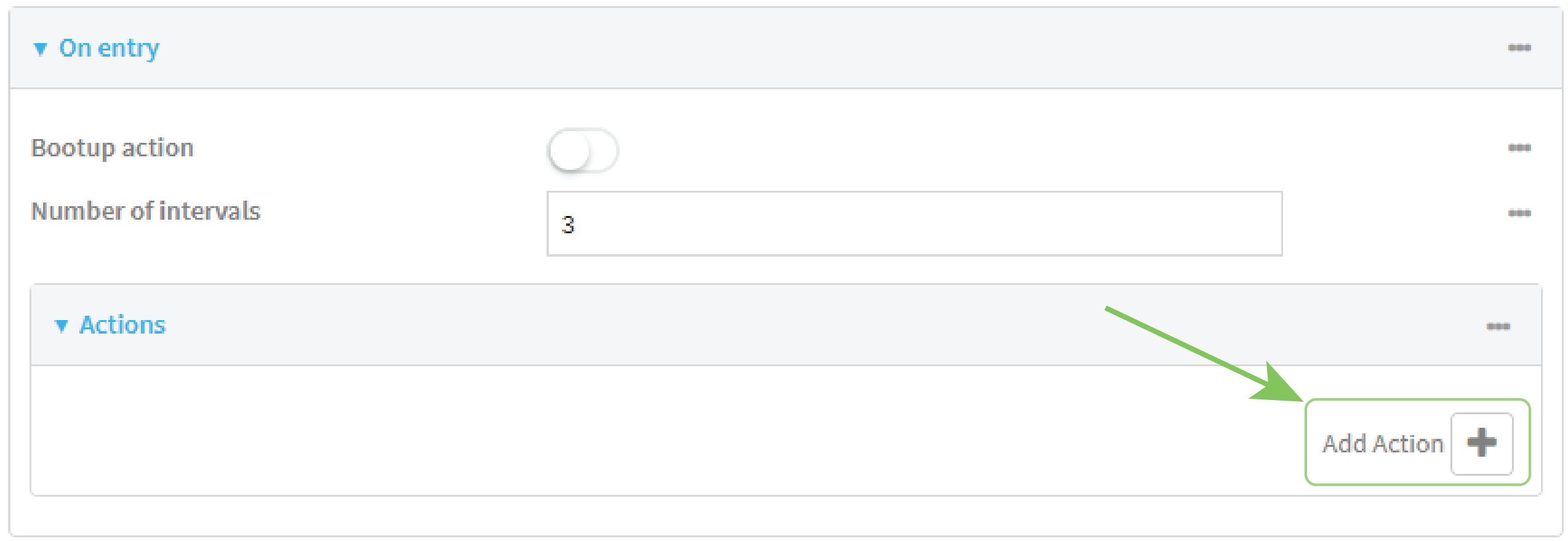Click the Bootup action label

[x=112, y=148]
